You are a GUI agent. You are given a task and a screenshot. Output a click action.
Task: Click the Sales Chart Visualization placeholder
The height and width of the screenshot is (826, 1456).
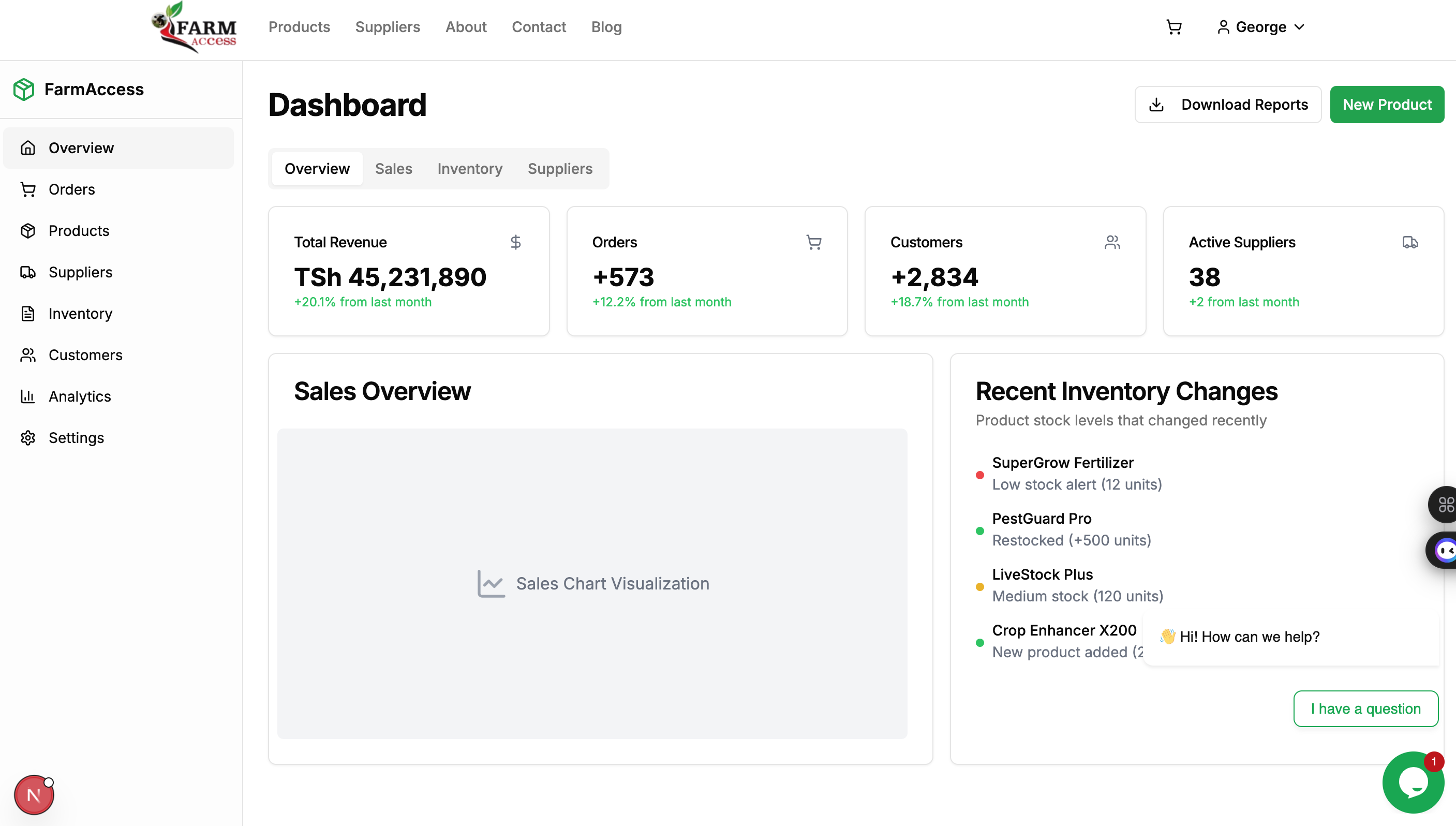[592, 583]
